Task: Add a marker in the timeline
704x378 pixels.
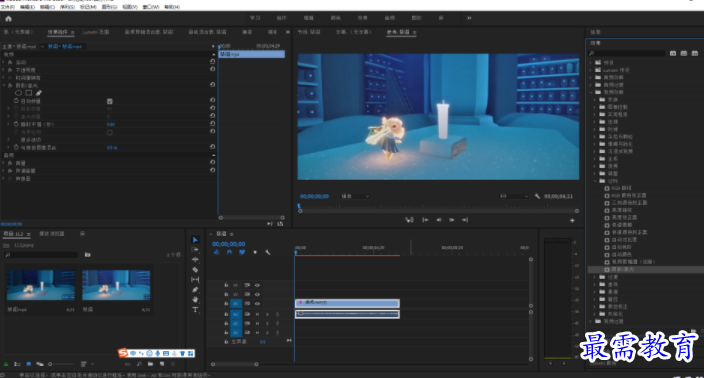Action: [x=255, y=252]
